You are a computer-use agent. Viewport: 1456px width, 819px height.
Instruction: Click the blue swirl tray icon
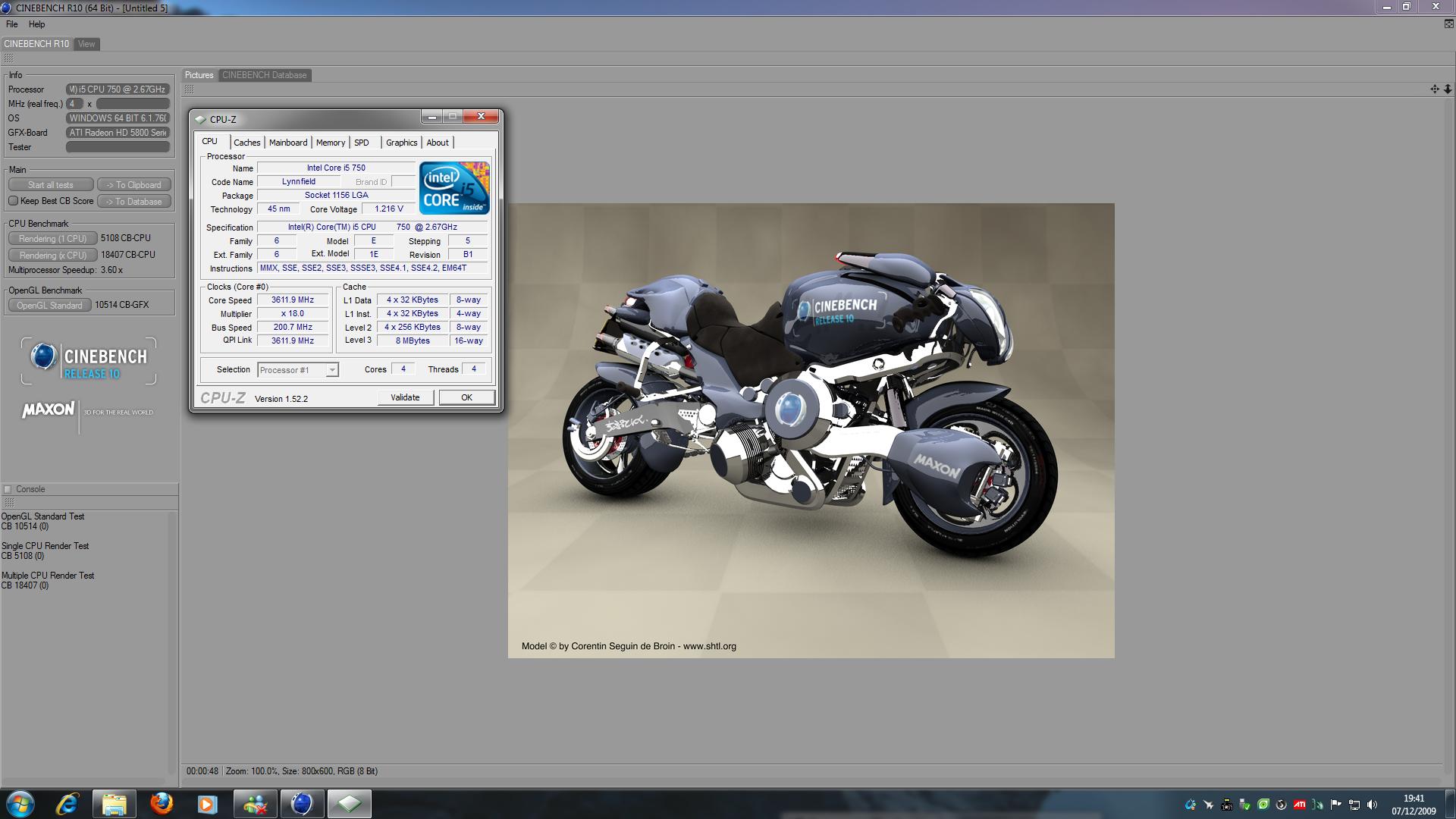[1191, 805]
